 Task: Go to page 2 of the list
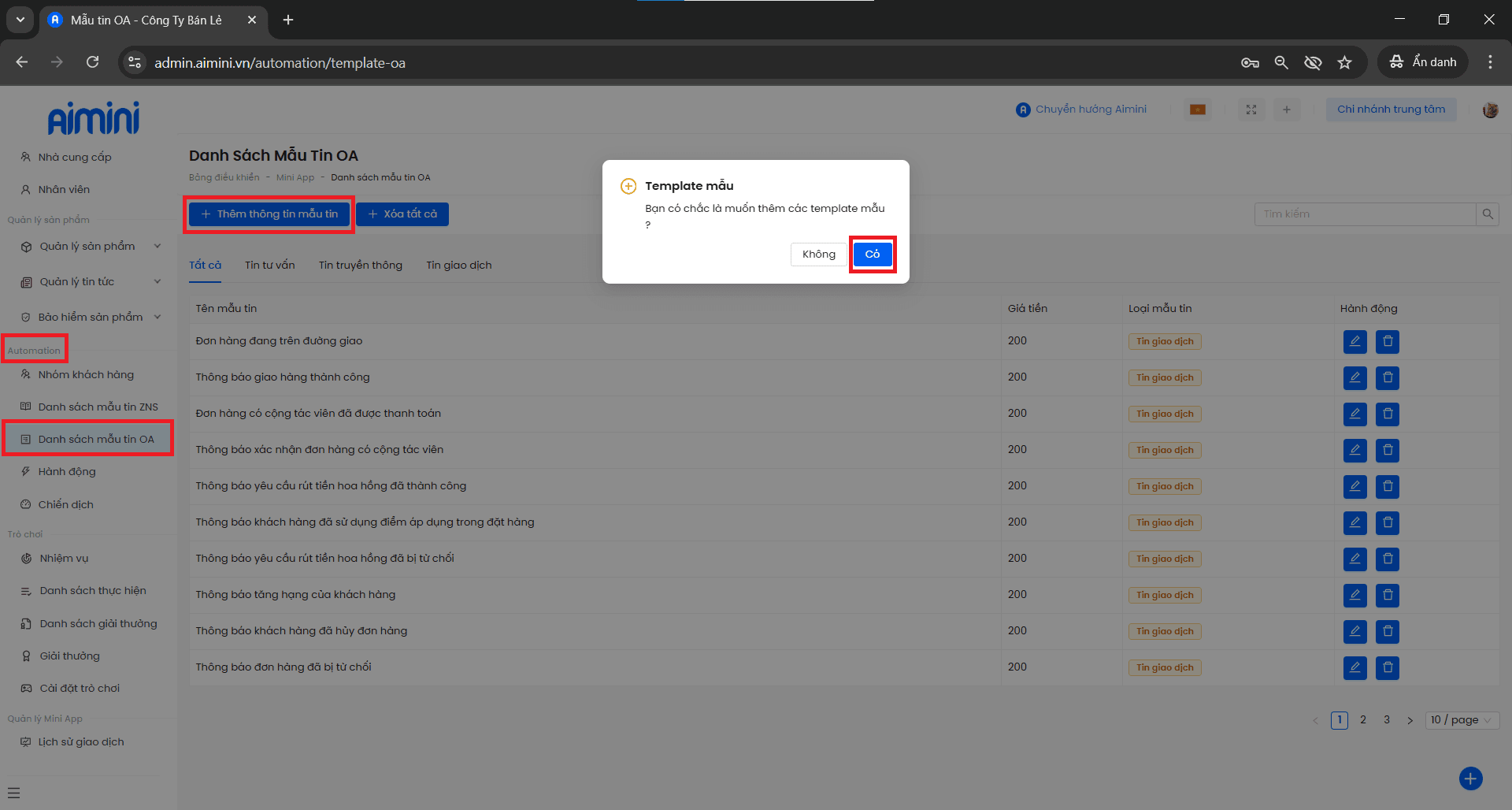point(1363,720)
